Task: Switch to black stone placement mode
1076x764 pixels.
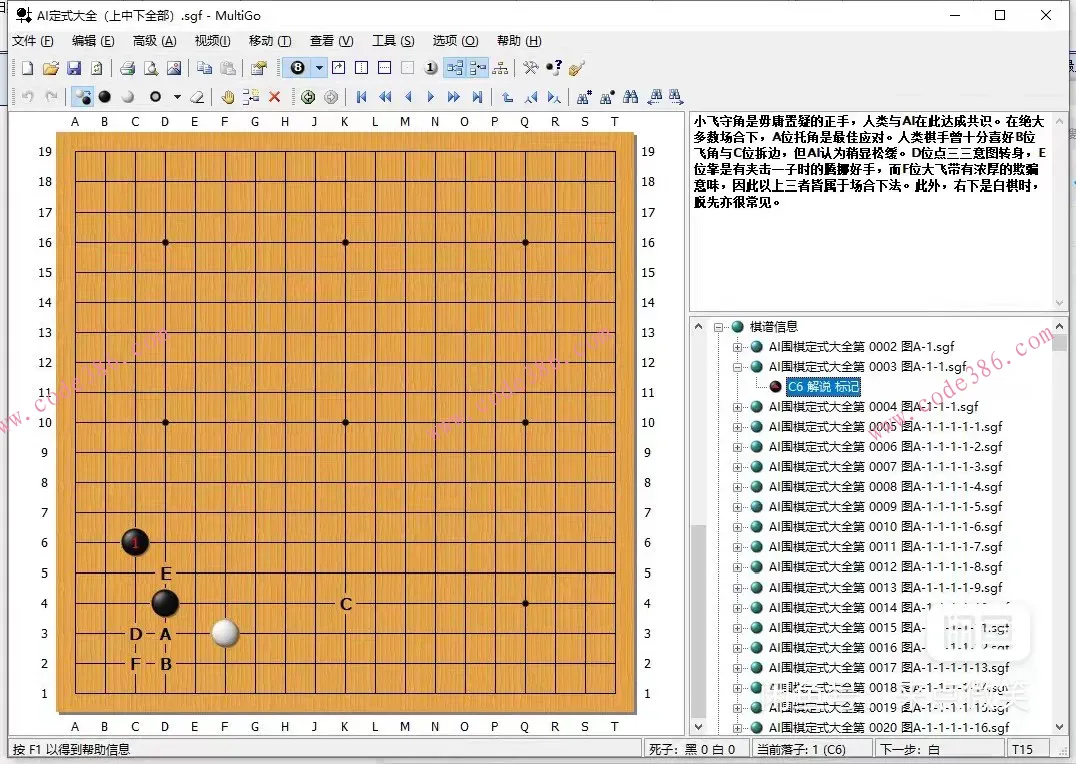Action: point(104,97)
